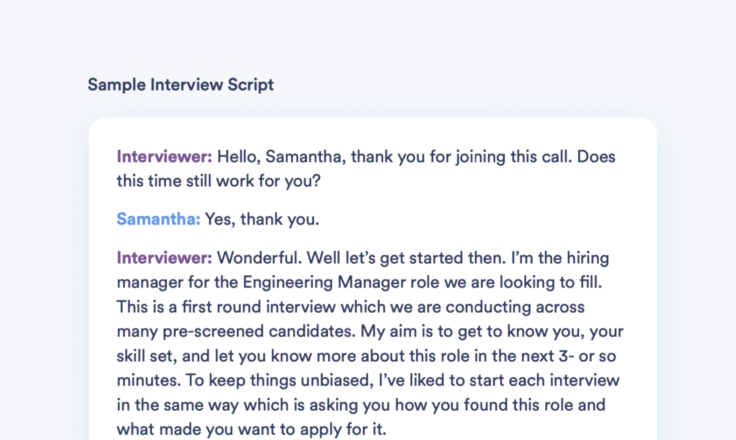Viewport: 736px width, 440px height.
Task: Click the 'Sample Interview Script' heading
Action: [x=181, y=85]
